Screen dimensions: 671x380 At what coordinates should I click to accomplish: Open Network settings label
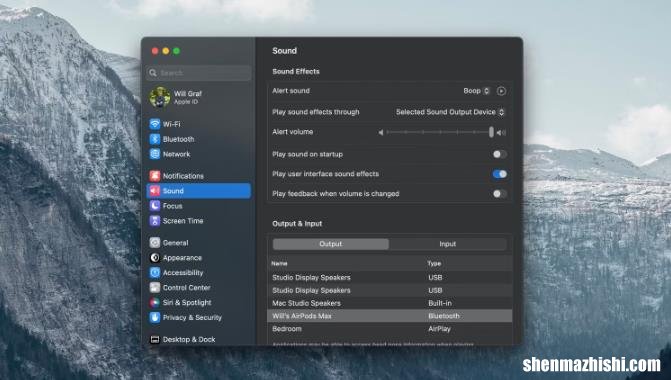(x=176, y=154)
